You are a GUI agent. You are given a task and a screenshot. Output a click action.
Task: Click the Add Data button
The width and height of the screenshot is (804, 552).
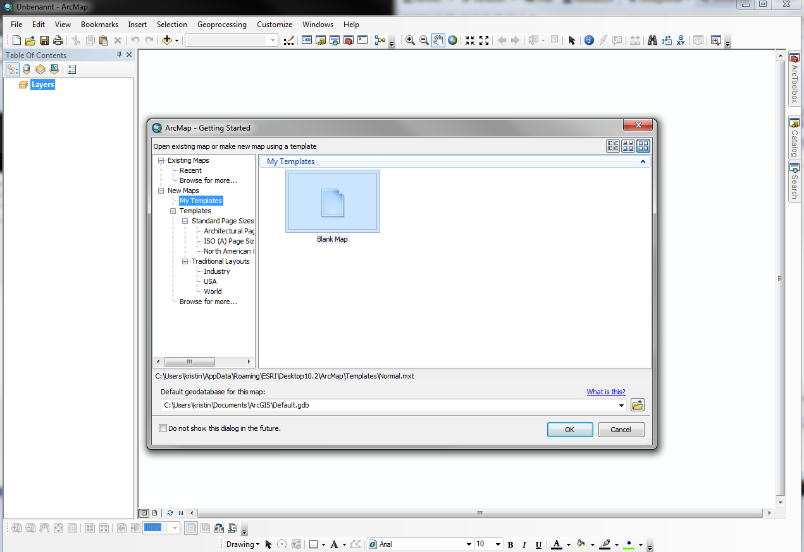tap(167, 40)
